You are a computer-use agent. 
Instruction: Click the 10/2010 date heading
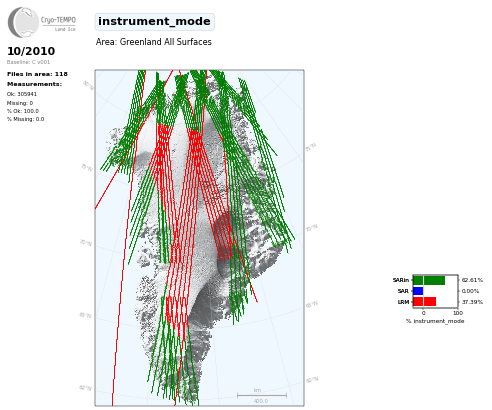(x=31, y=51)
